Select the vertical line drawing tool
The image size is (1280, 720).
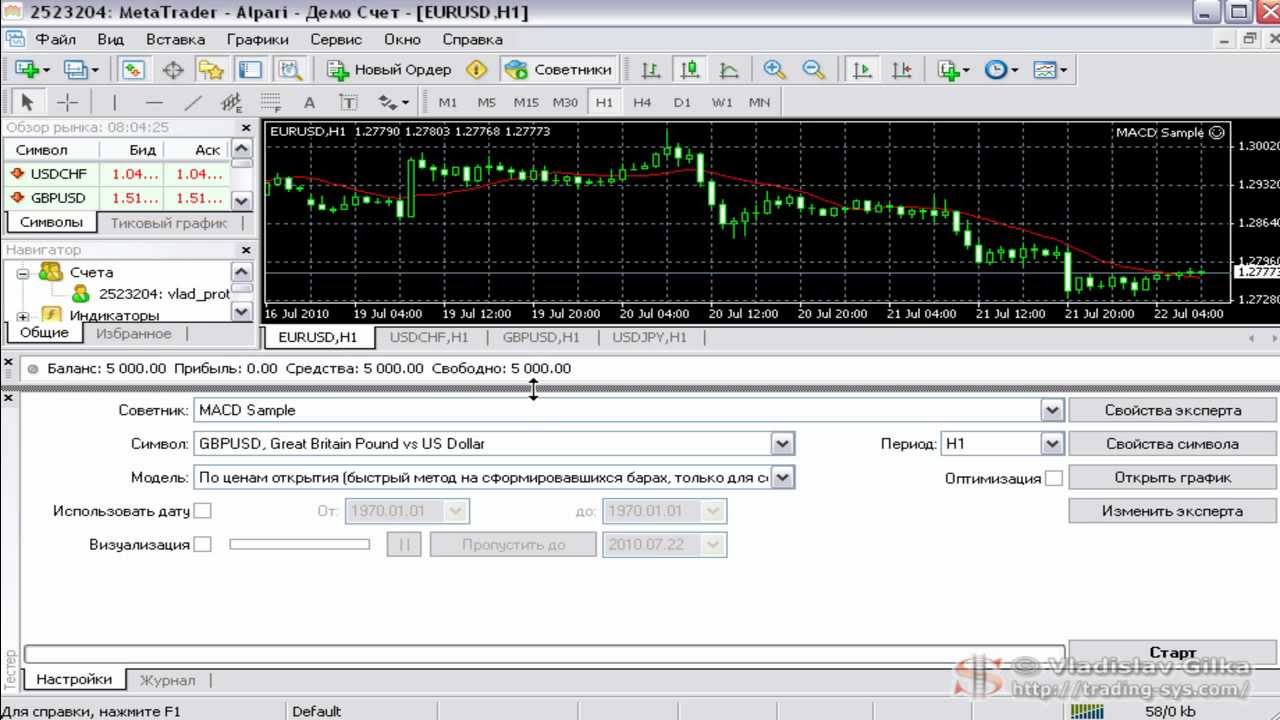114,102
